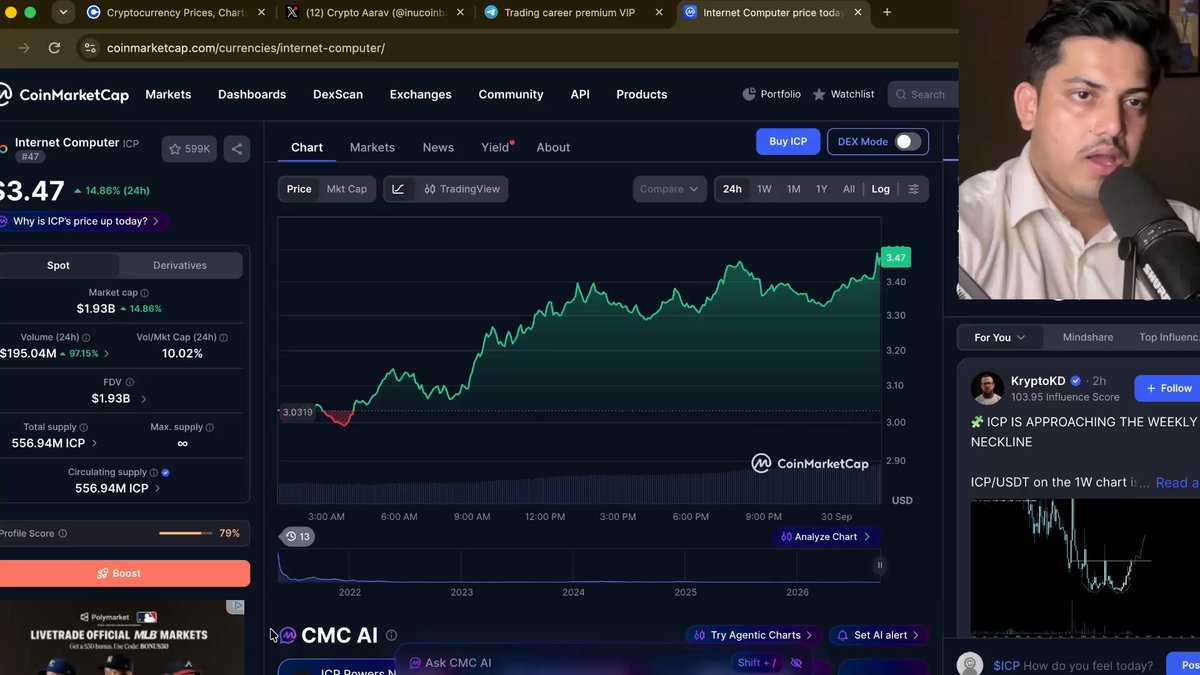
Task: Set chart range to 1Y
Action: coord(821,189)
